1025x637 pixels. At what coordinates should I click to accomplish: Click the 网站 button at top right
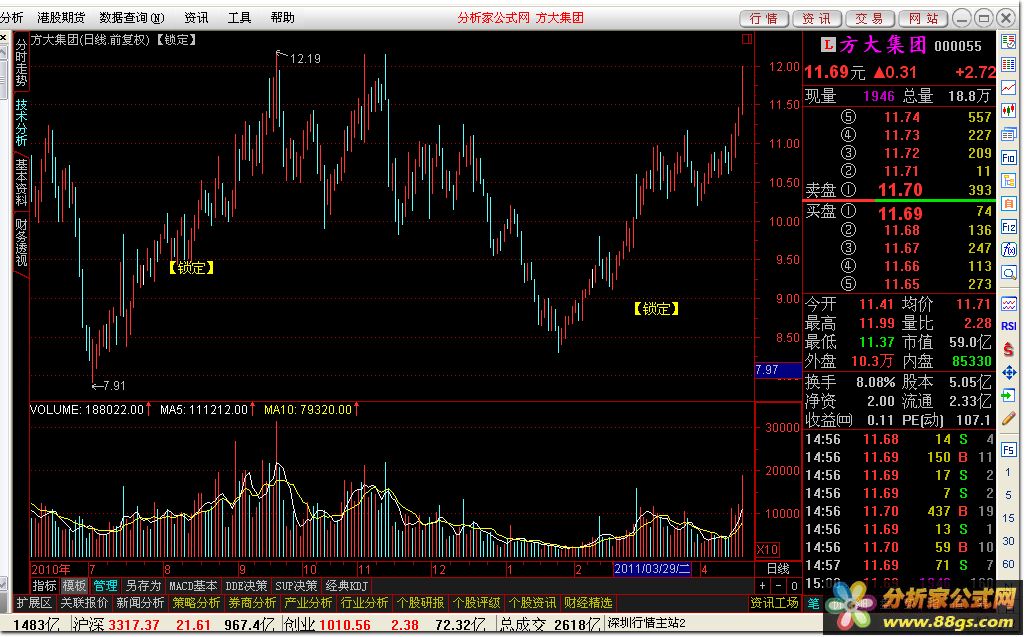(923, 18)
